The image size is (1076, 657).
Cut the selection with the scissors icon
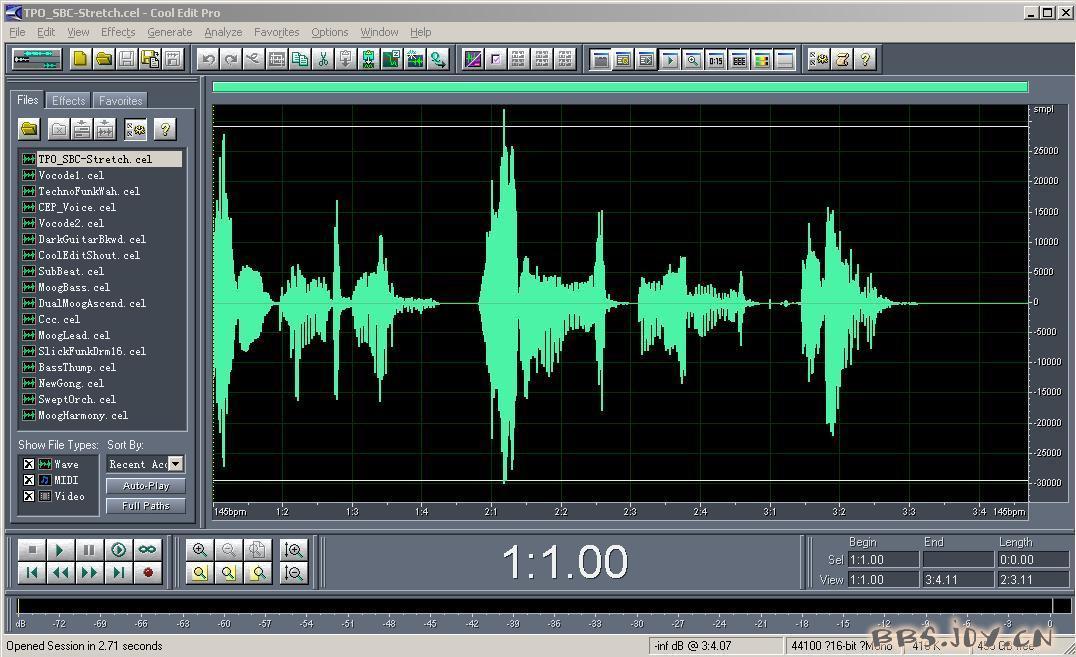(x=323, y=60)
